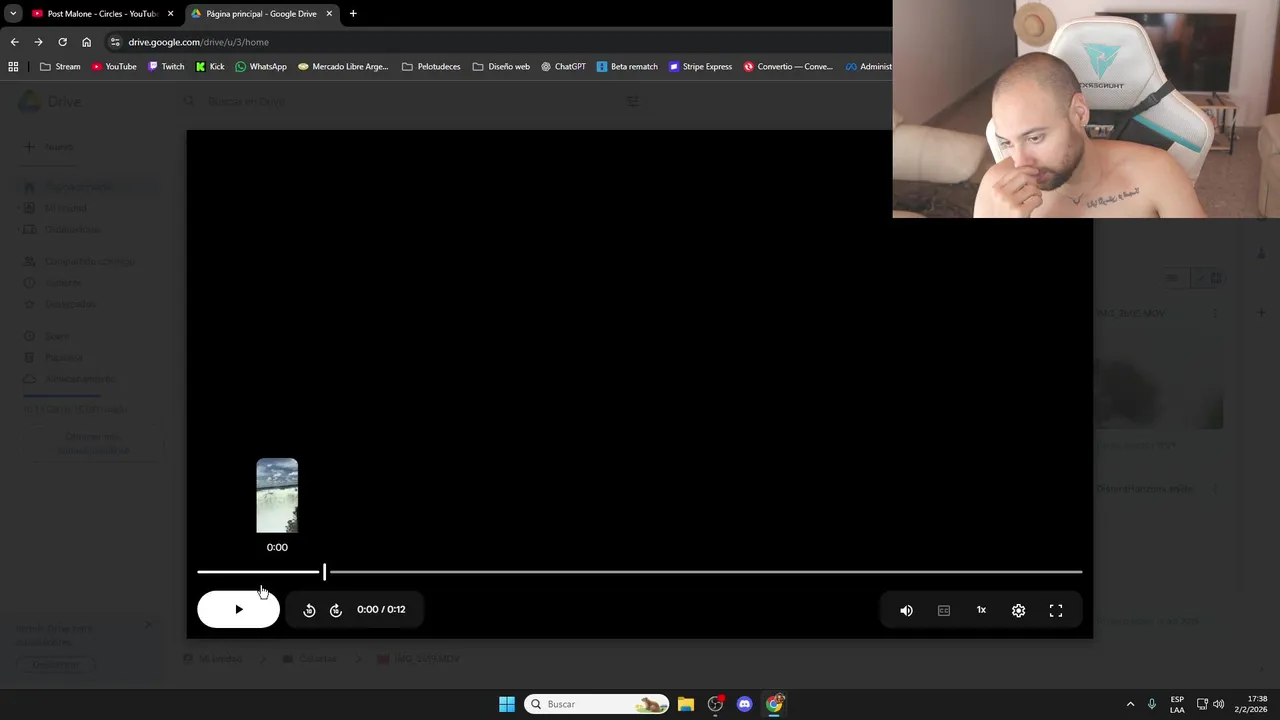
Task: Open the Beta rematch bookmark
Action: 627,67
